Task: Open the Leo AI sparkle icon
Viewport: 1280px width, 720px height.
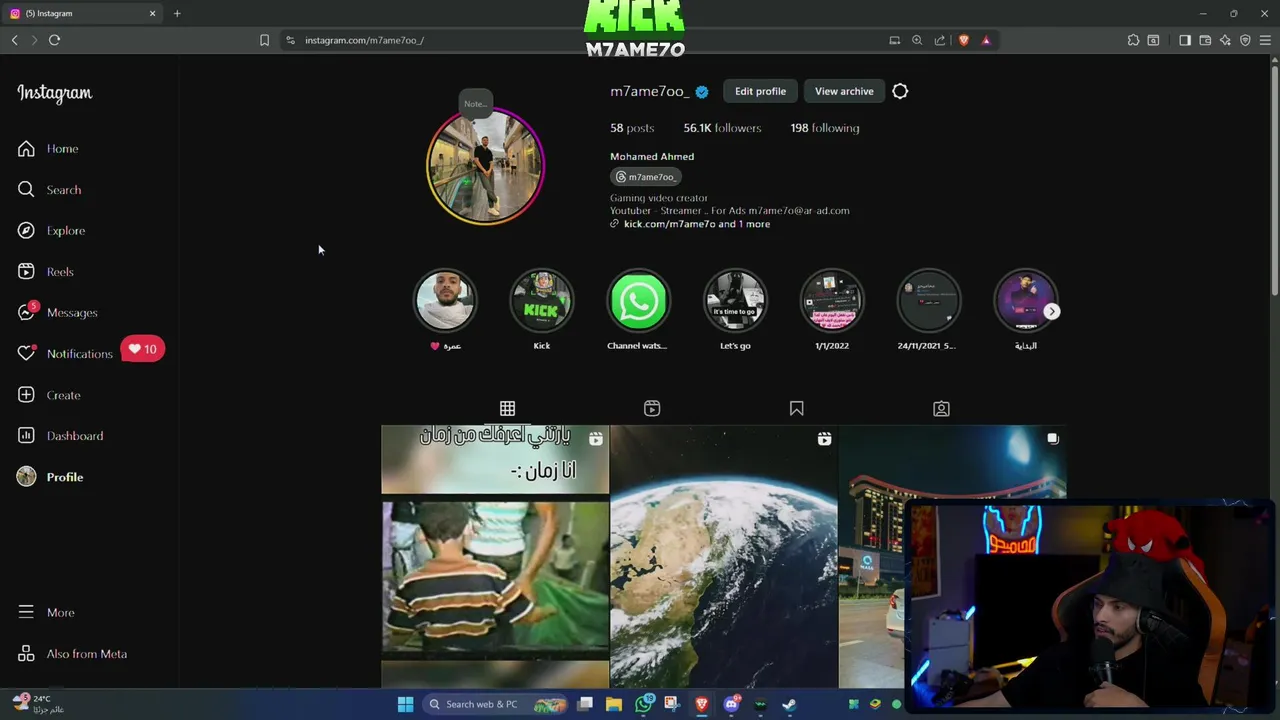Action: tap(1225, 40)
